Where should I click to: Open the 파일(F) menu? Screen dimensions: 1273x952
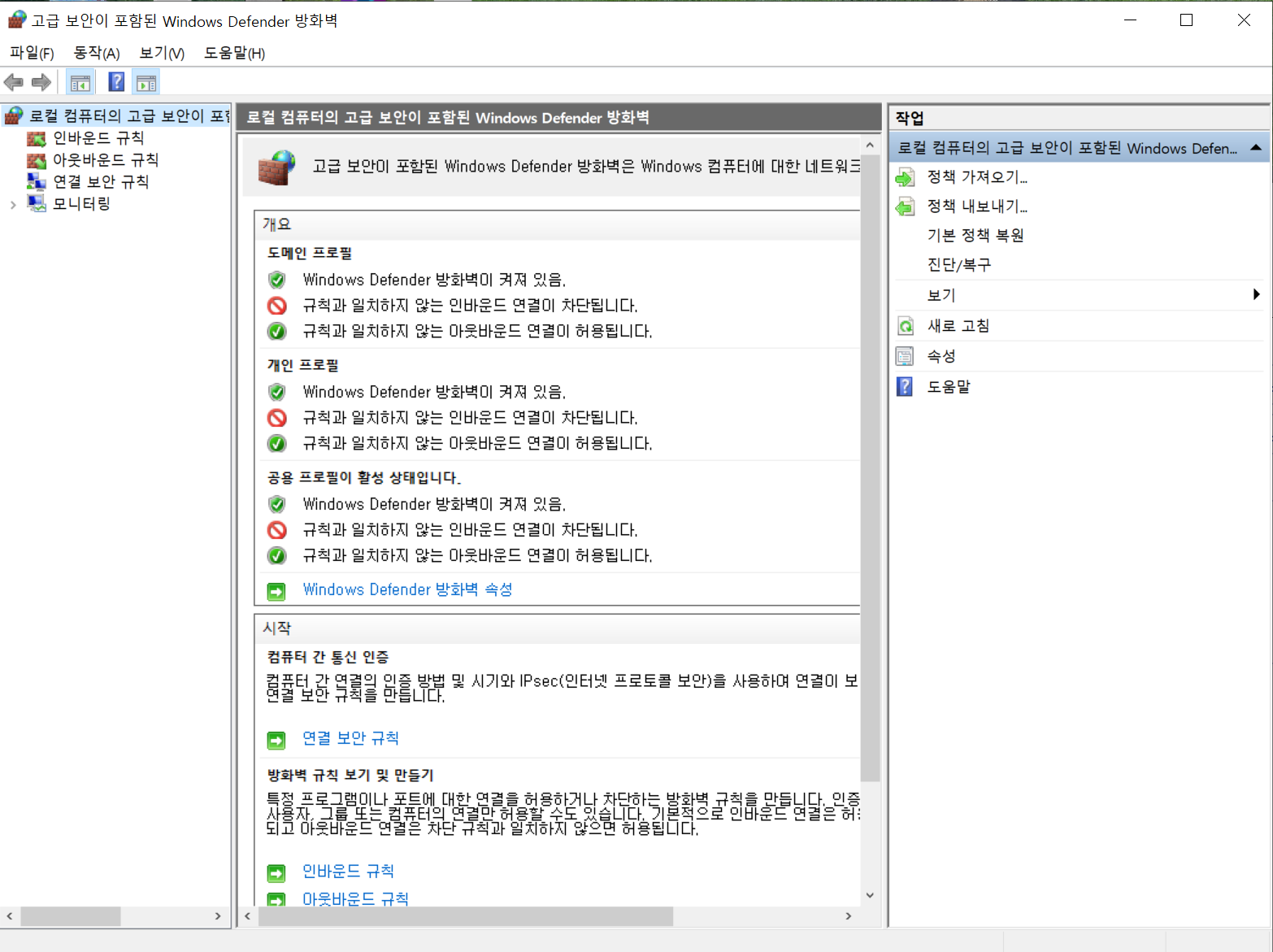click(32, 53)
